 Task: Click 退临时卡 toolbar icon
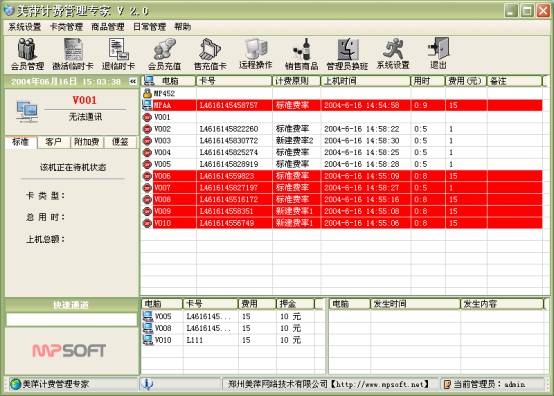click(x=119, y=54)
